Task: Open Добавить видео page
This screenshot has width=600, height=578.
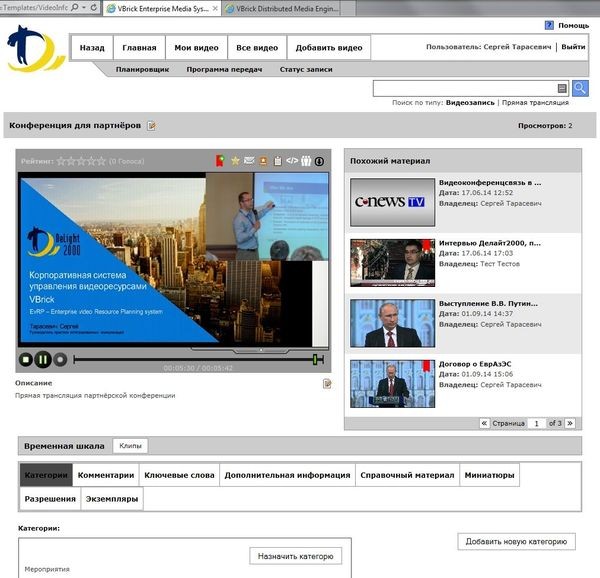Action: [329, 48]
